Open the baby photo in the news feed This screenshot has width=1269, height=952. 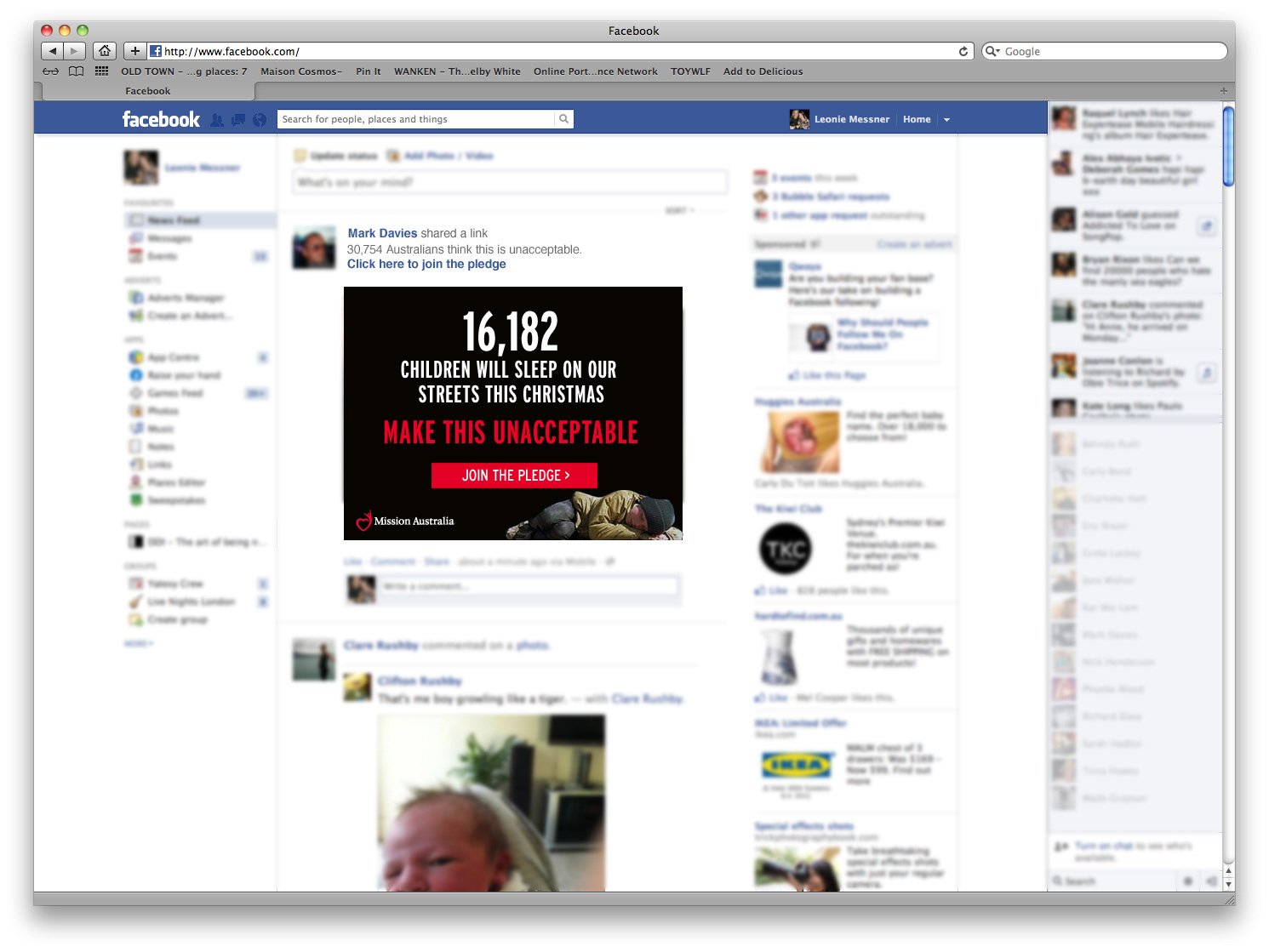(x=491, y=803)
